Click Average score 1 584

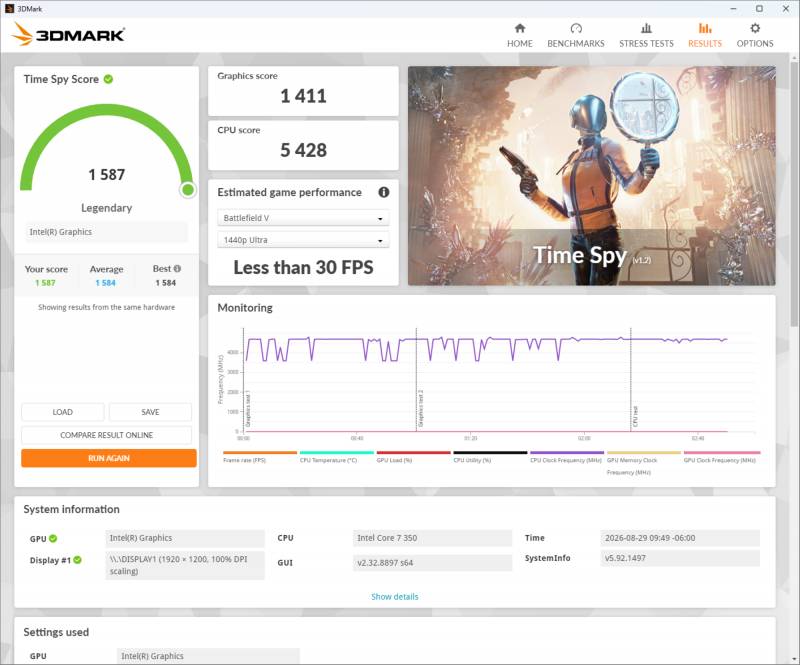(106, 283)
